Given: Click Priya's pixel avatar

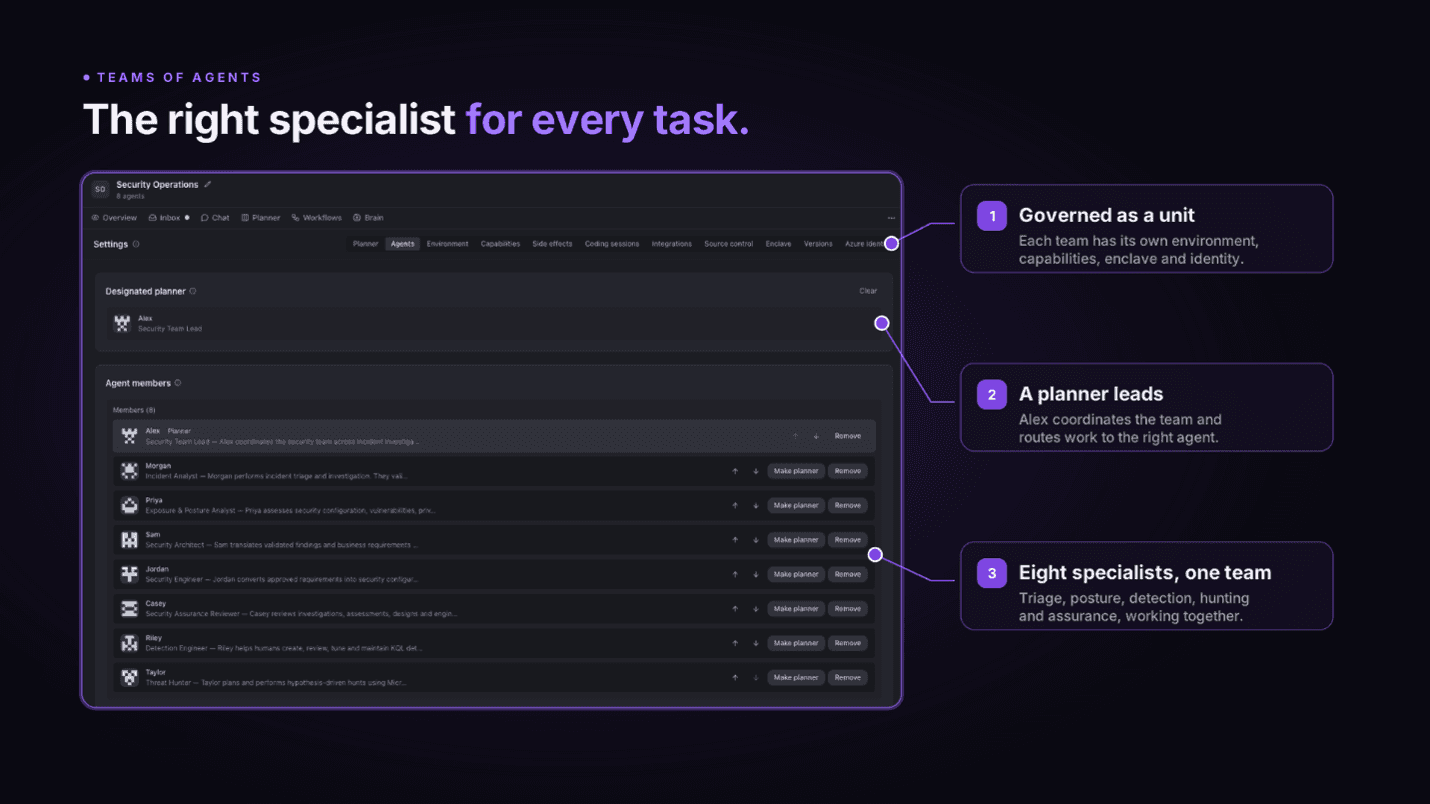Looking at the screenshot, I should point(129,505).
